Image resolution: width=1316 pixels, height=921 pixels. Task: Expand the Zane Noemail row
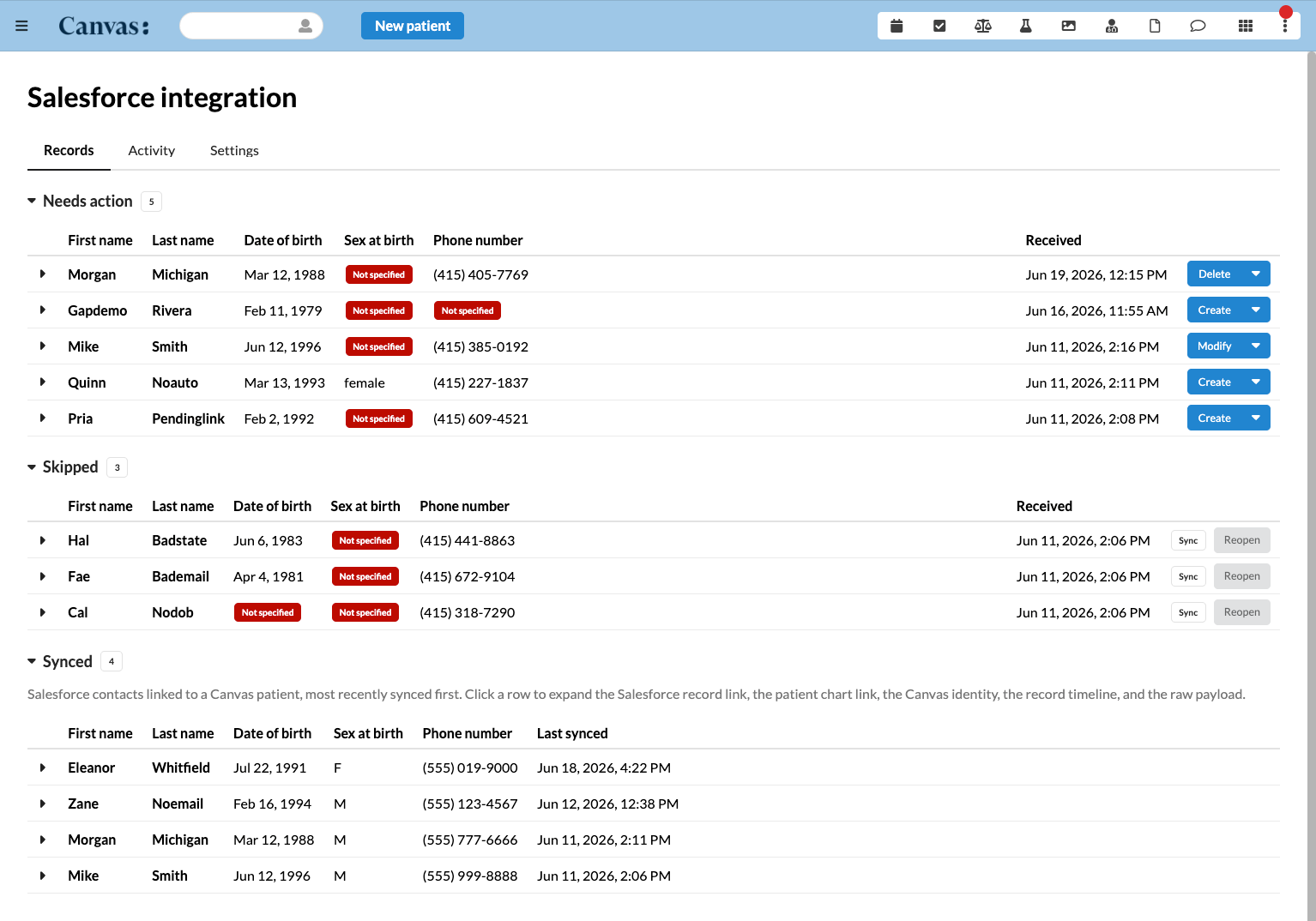point(43,803)
